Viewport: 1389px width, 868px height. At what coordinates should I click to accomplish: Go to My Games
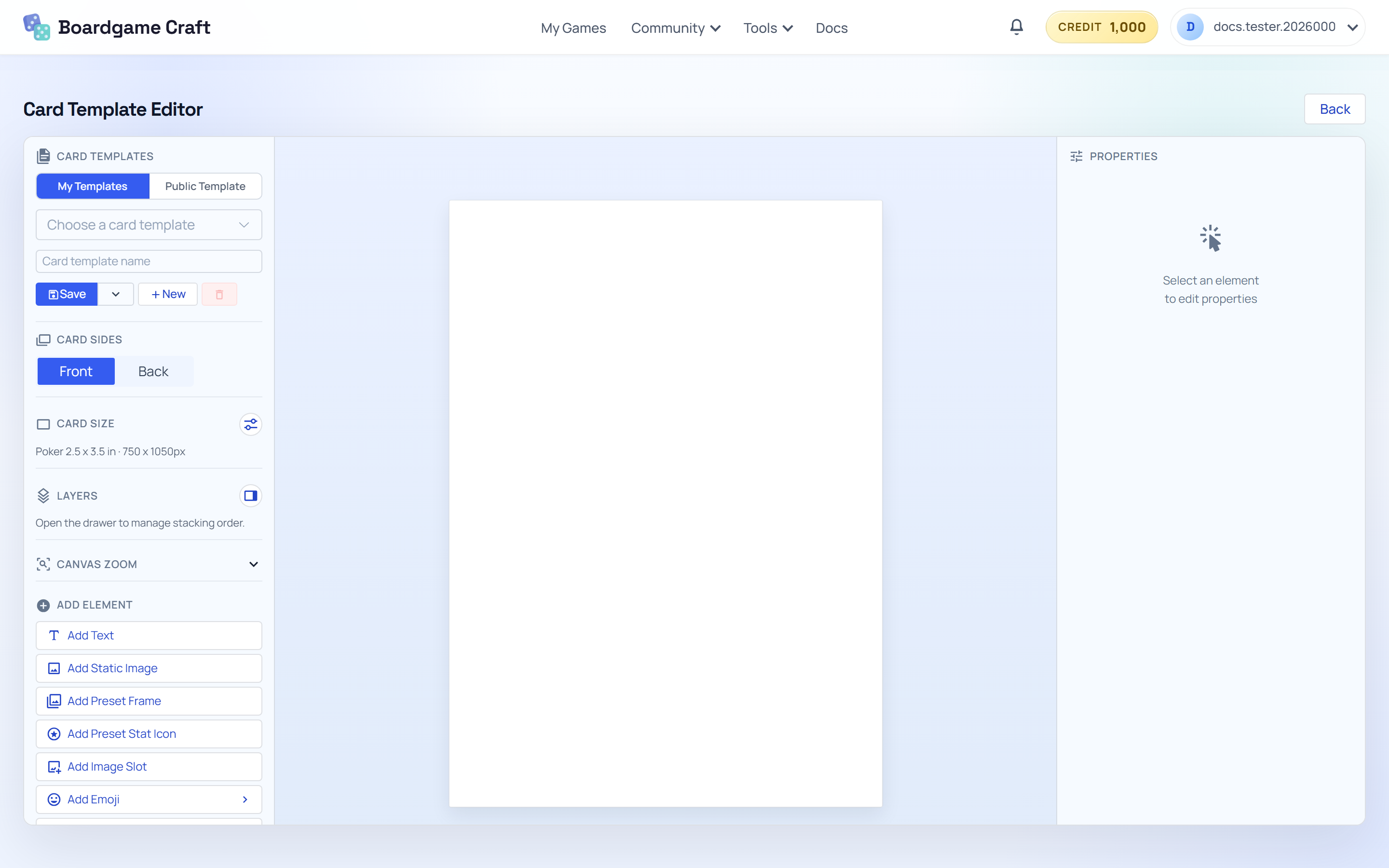pyautogui.click(x=573, y=27)
